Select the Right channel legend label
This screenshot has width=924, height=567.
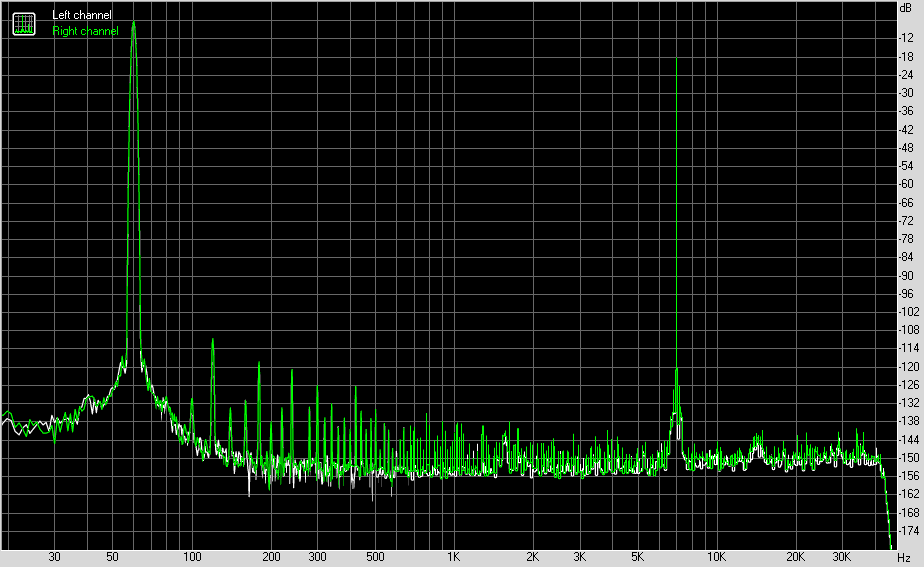click(85, 31)
